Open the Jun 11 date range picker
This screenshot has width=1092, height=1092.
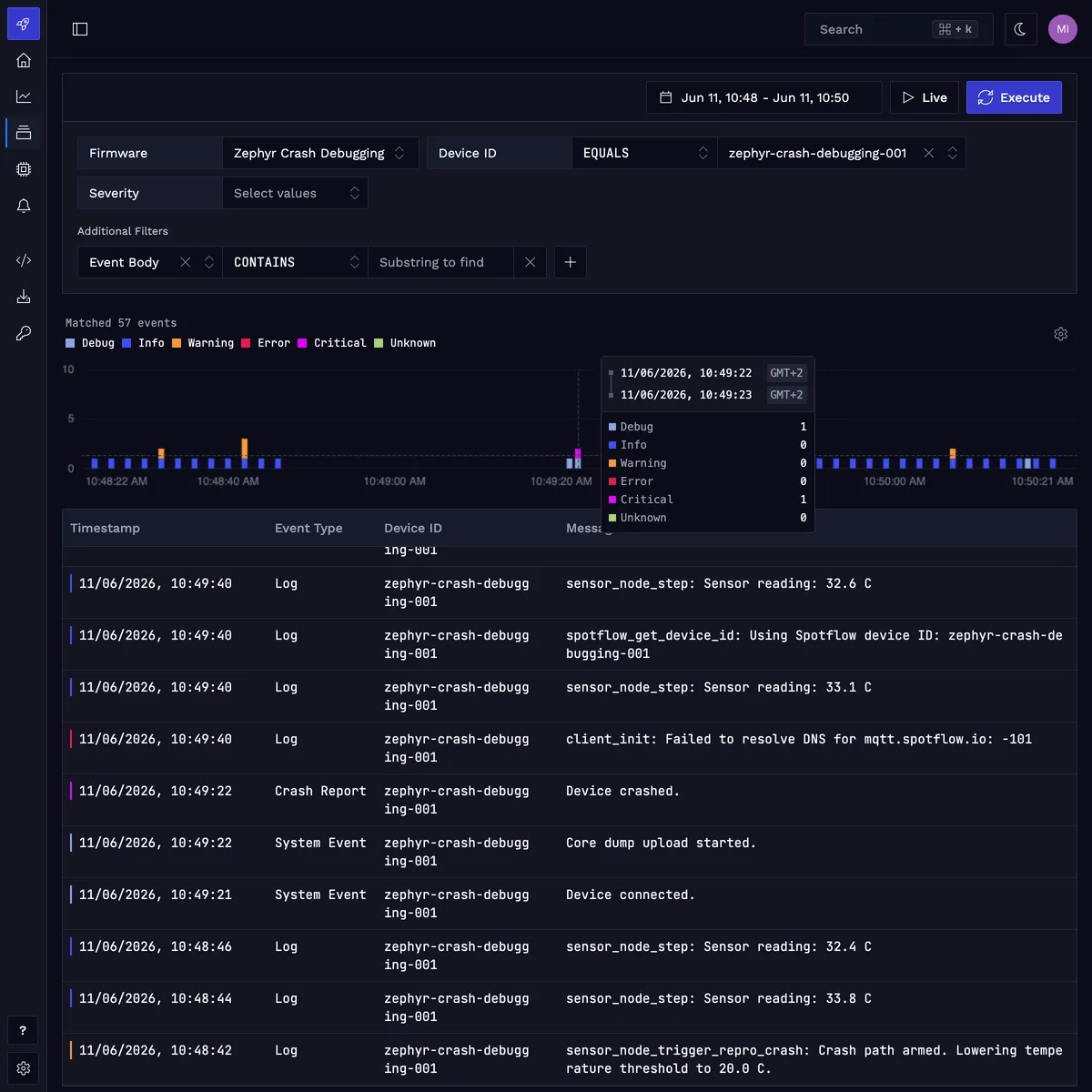point(764,97)
